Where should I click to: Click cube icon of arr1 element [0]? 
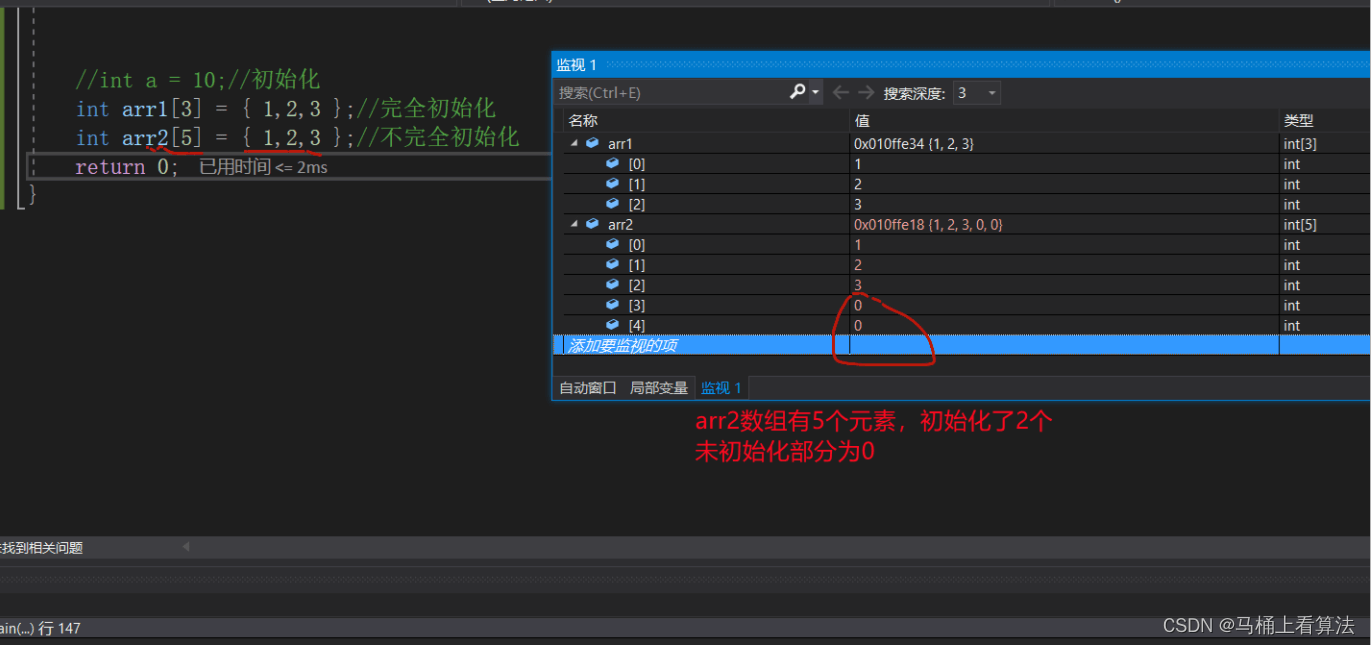[613, 164]
